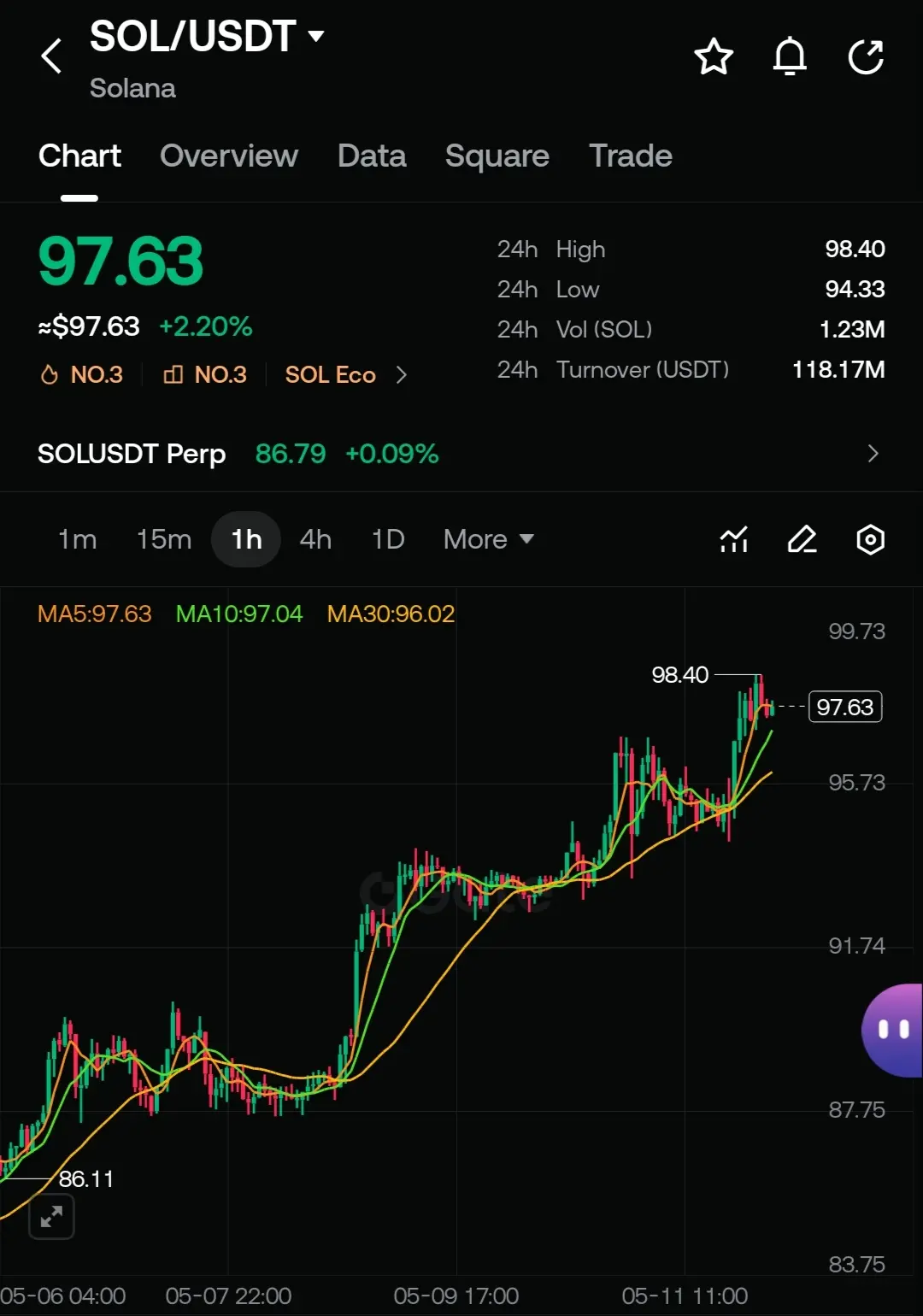Screen dimensions: 923x1316
Task: Open the chart indicators icon
Action: pyautogui.click(x=734, y=539)
